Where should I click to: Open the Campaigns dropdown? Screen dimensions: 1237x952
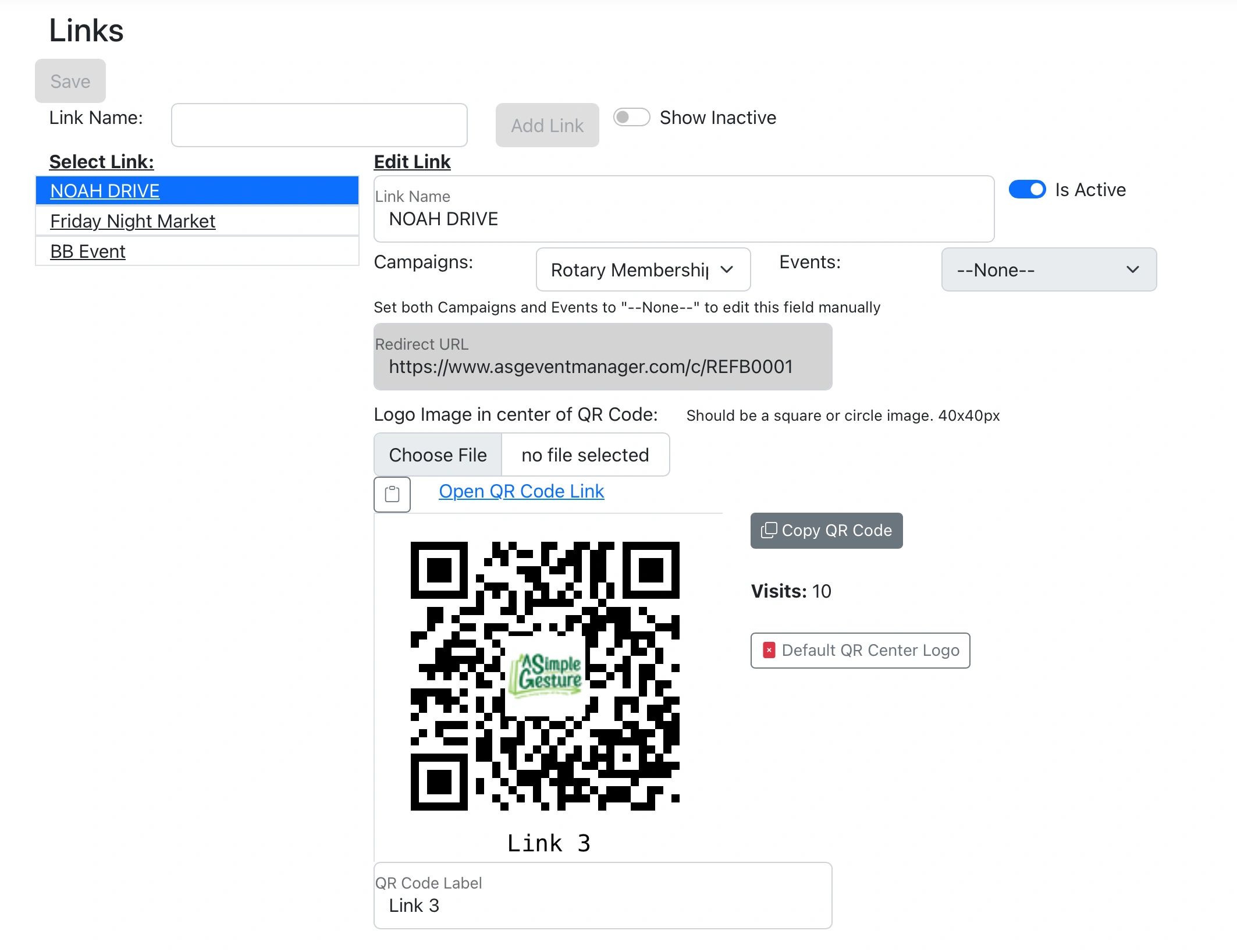tap(642, 270)
